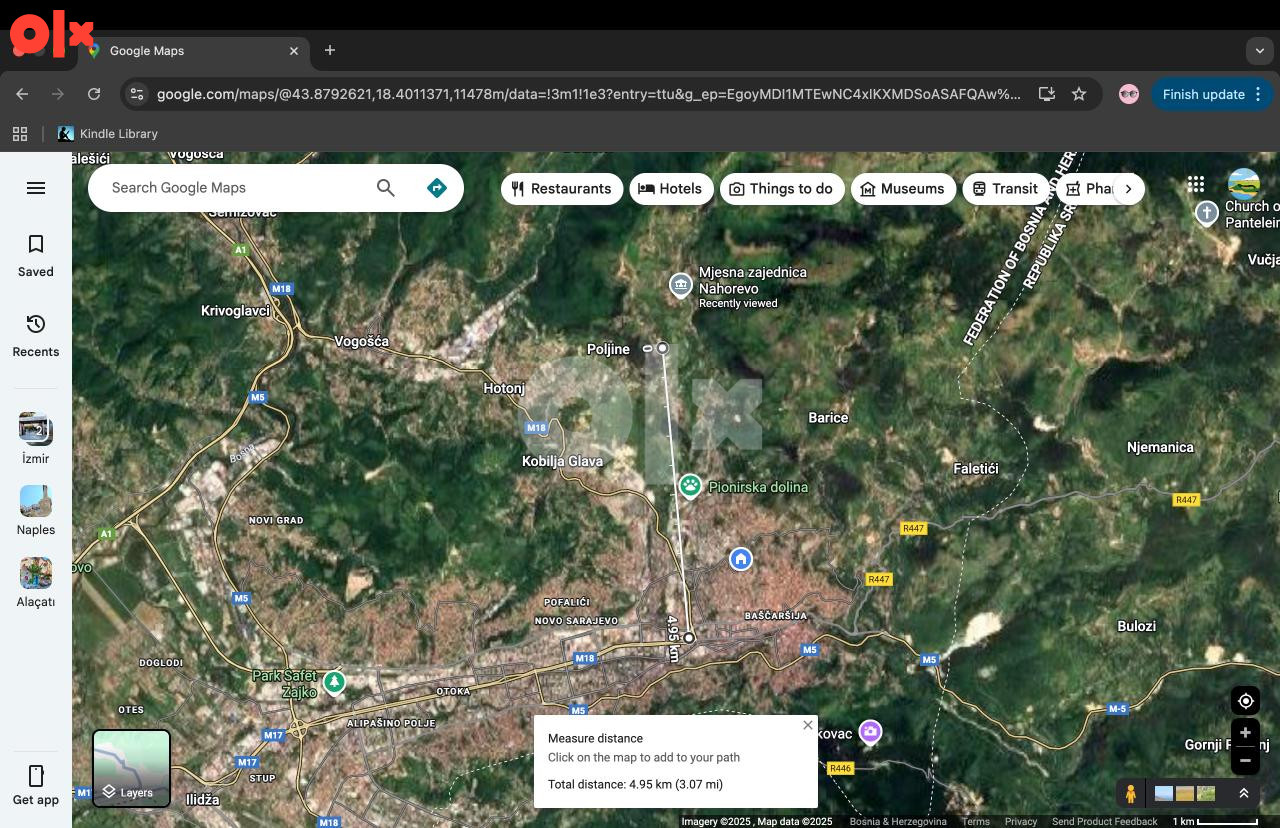Filter map by Hotels

click(x=671, y=189)
